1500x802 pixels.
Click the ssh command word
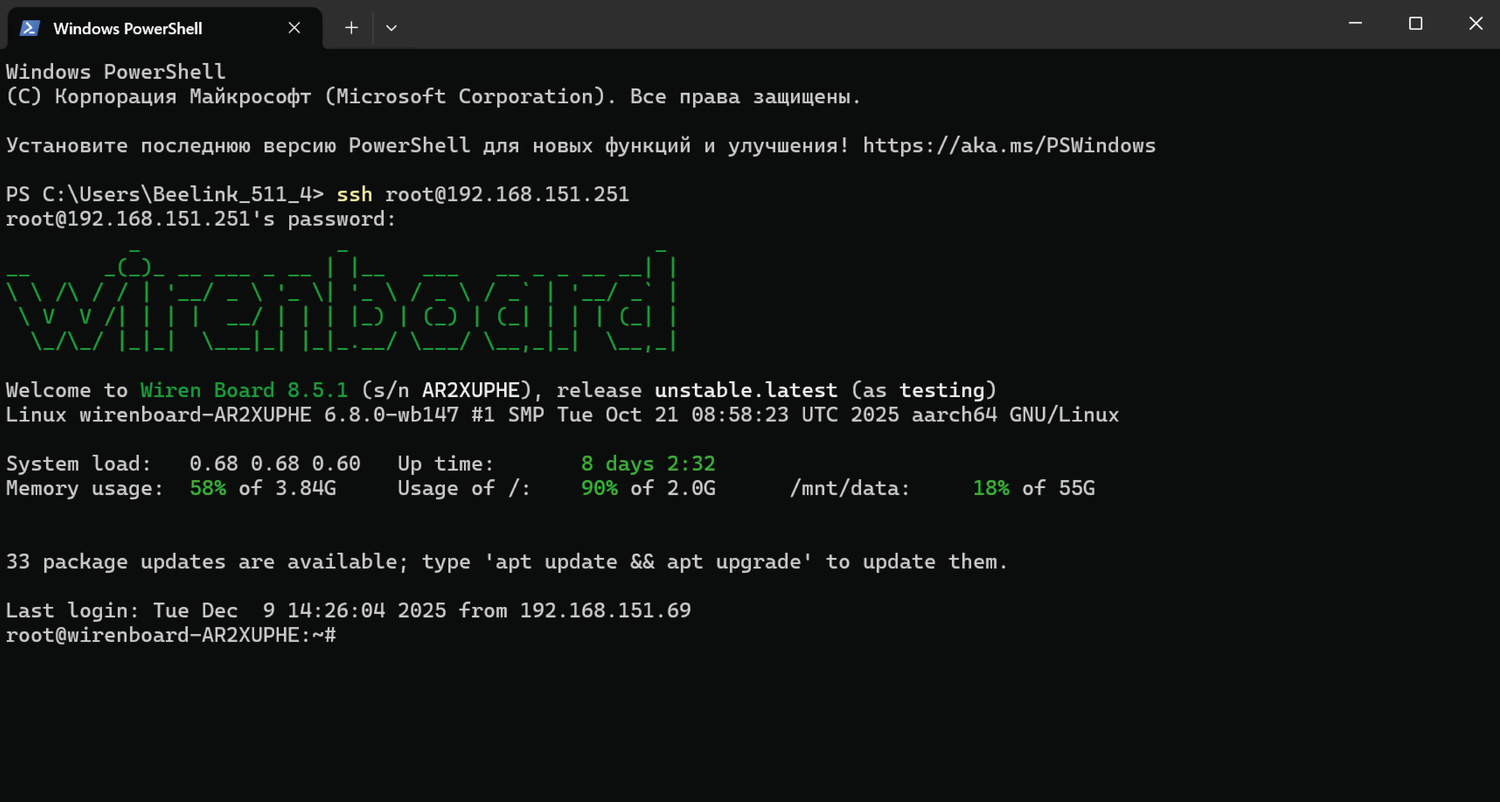click(355, 194)
